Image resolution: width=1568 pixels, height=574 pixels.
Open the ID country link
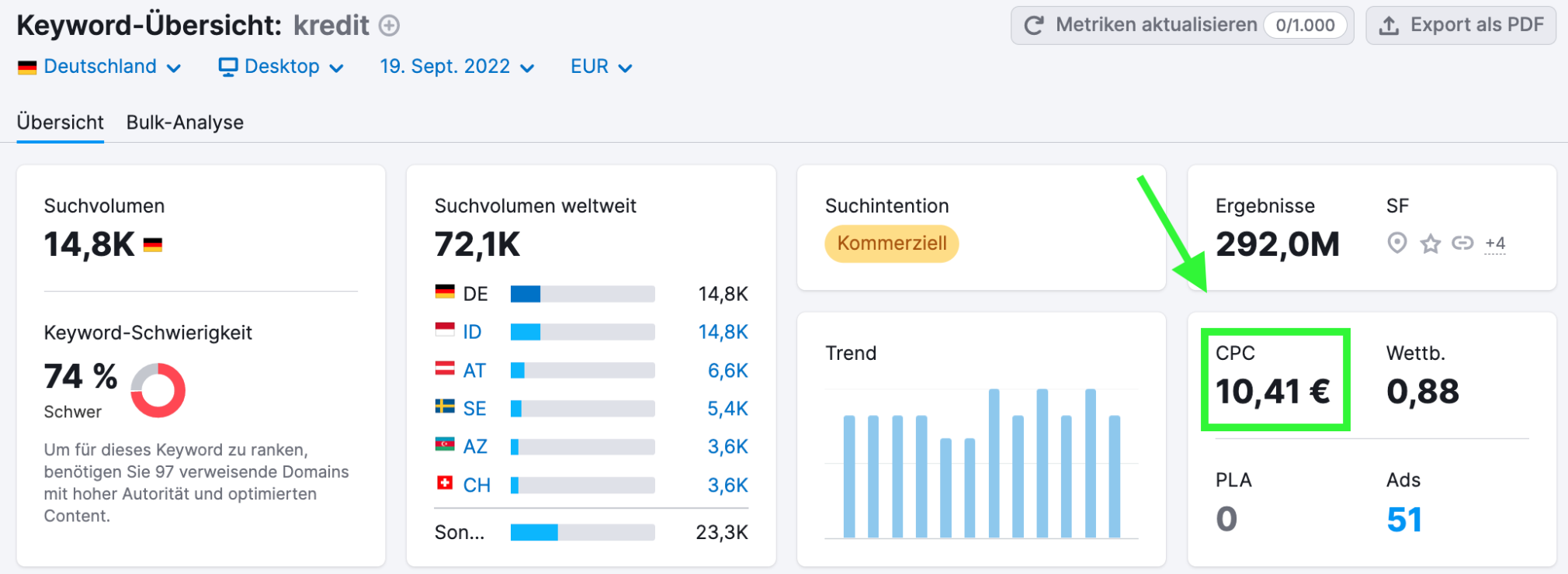(472, 332)
